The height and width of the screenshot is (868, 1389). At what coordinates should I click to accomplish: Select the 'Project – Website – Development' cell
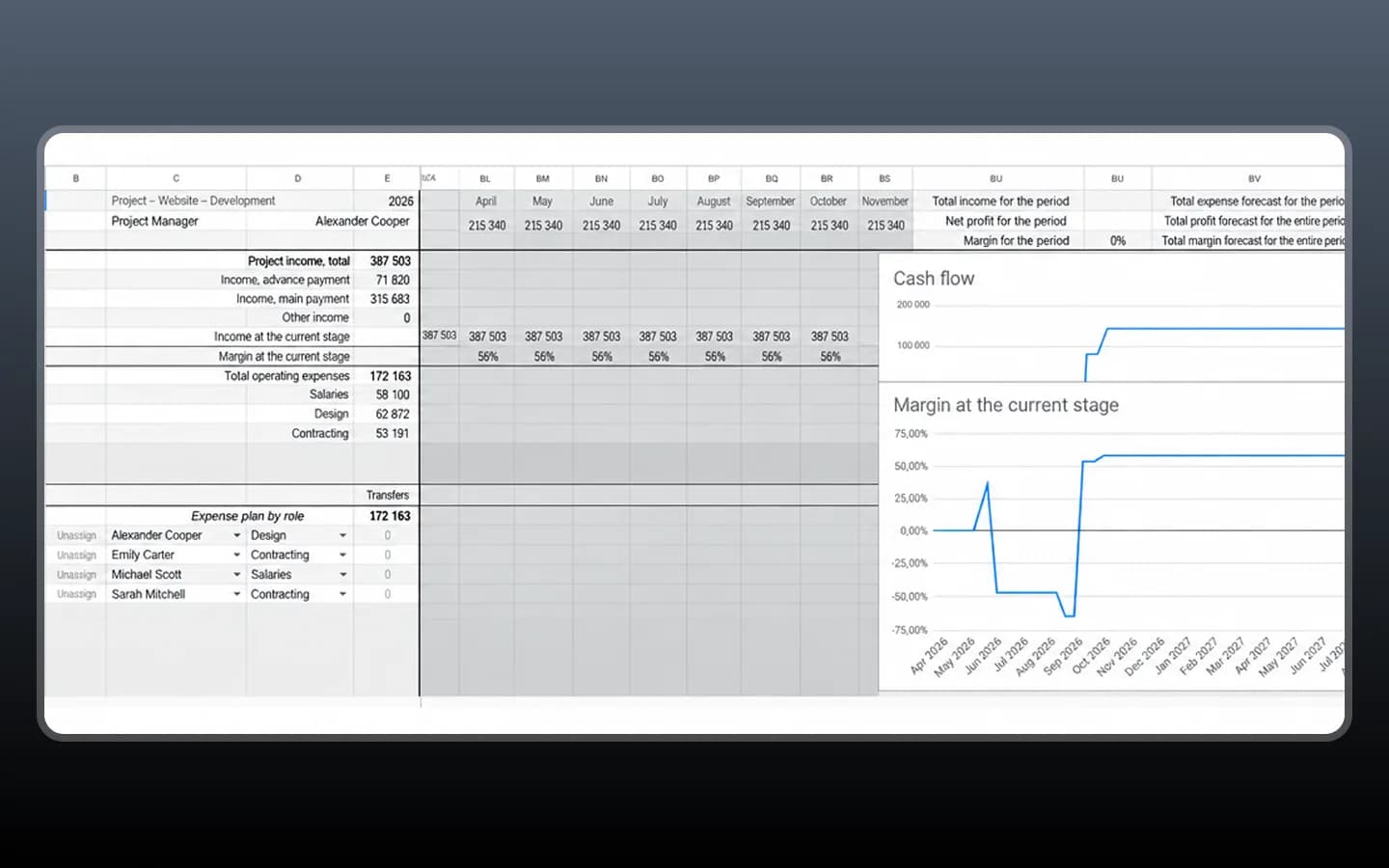pyautogui.click(x=193, y=201)
